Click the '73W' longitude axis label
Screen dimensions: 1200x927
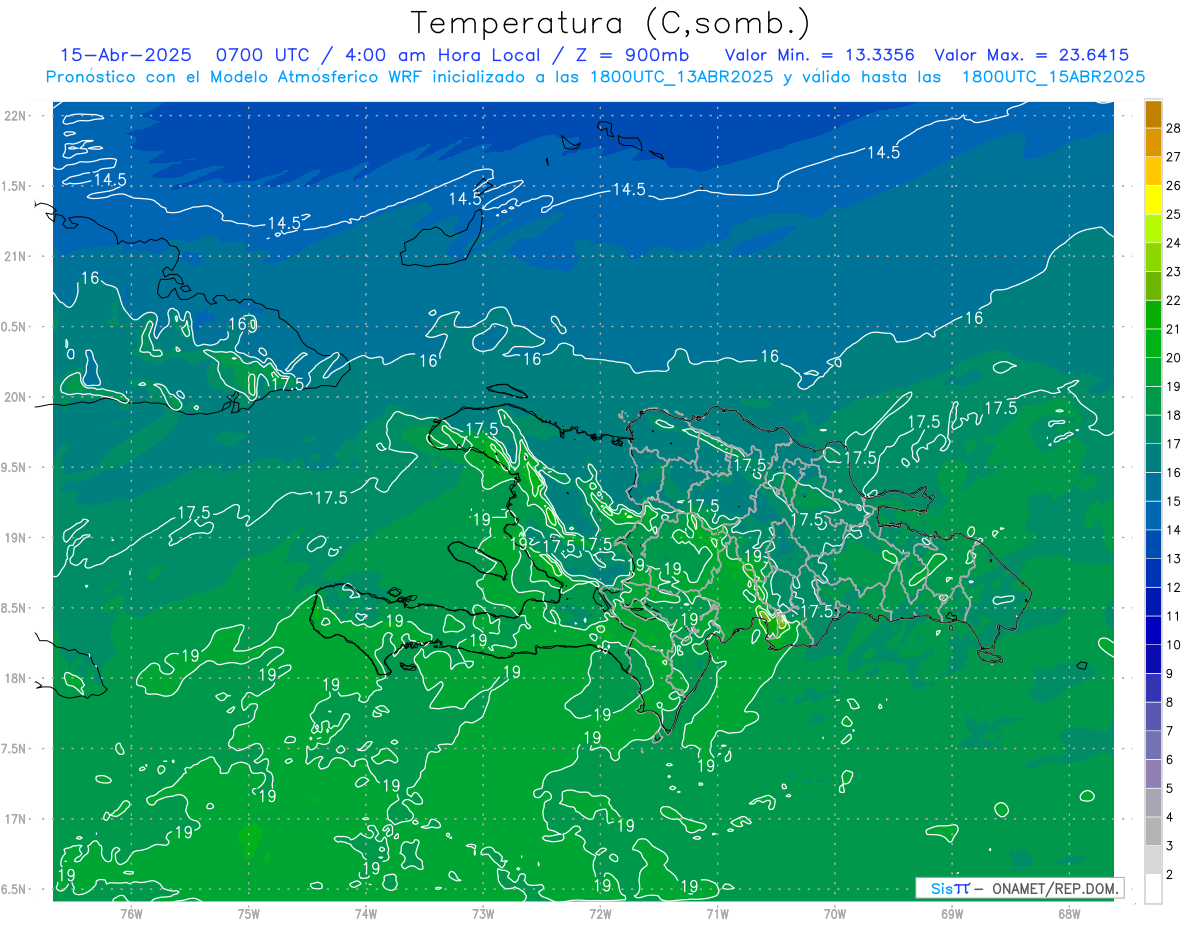(483, 914)
